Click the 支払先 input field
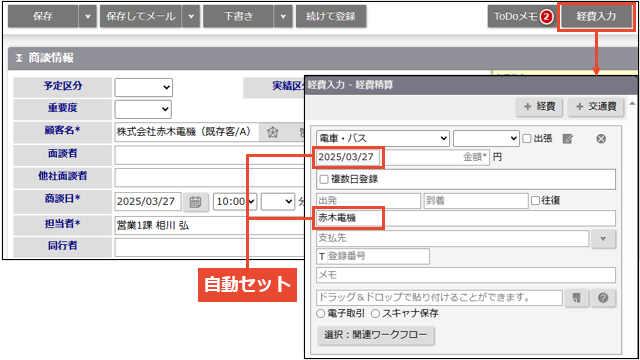640x360 pixels. point(453,238)
